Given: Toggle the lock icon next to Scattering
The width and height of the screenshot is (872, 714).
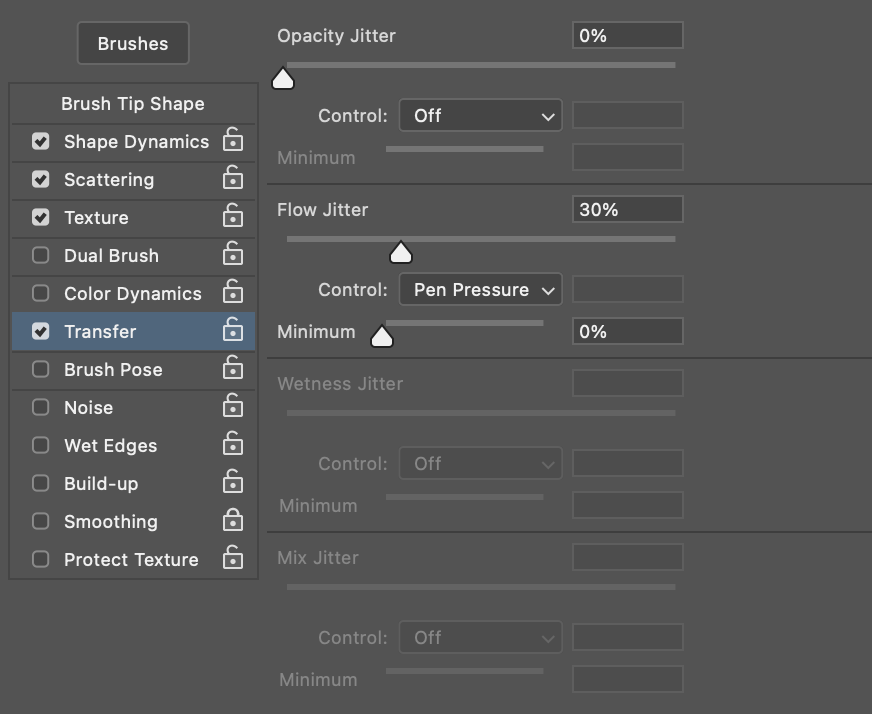Looking at the screenshot, I should click(233, 177).
